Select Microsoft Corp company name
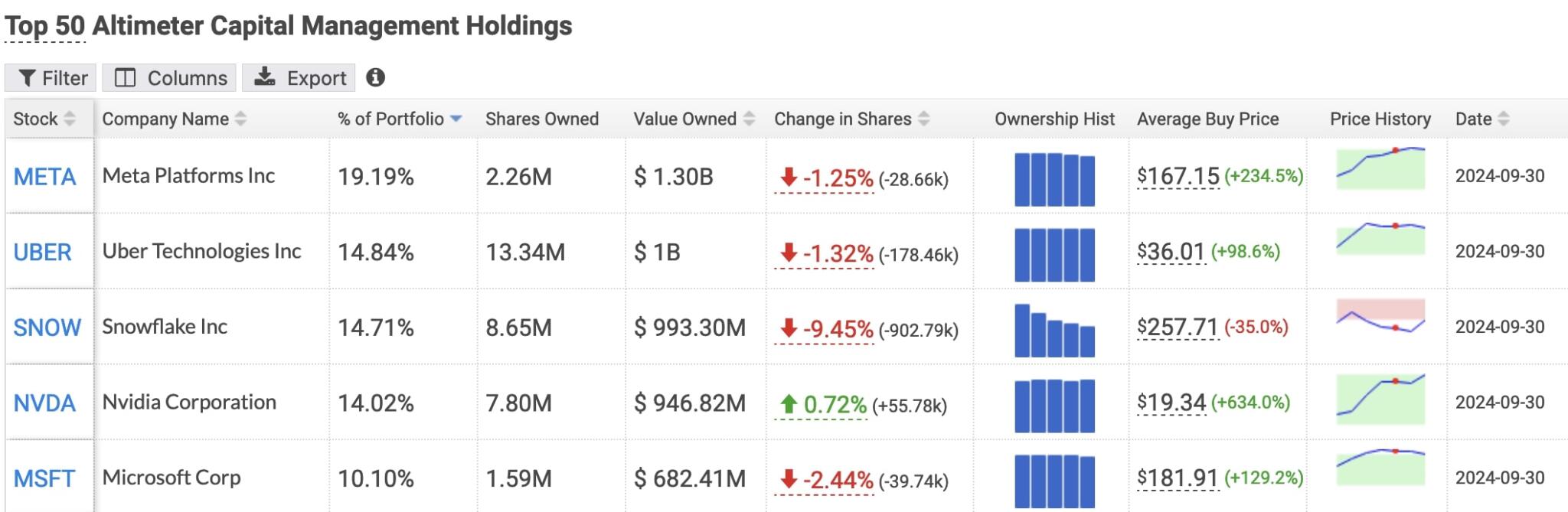The height and width of the screenshot is (512, 1568). coord(171,478)
